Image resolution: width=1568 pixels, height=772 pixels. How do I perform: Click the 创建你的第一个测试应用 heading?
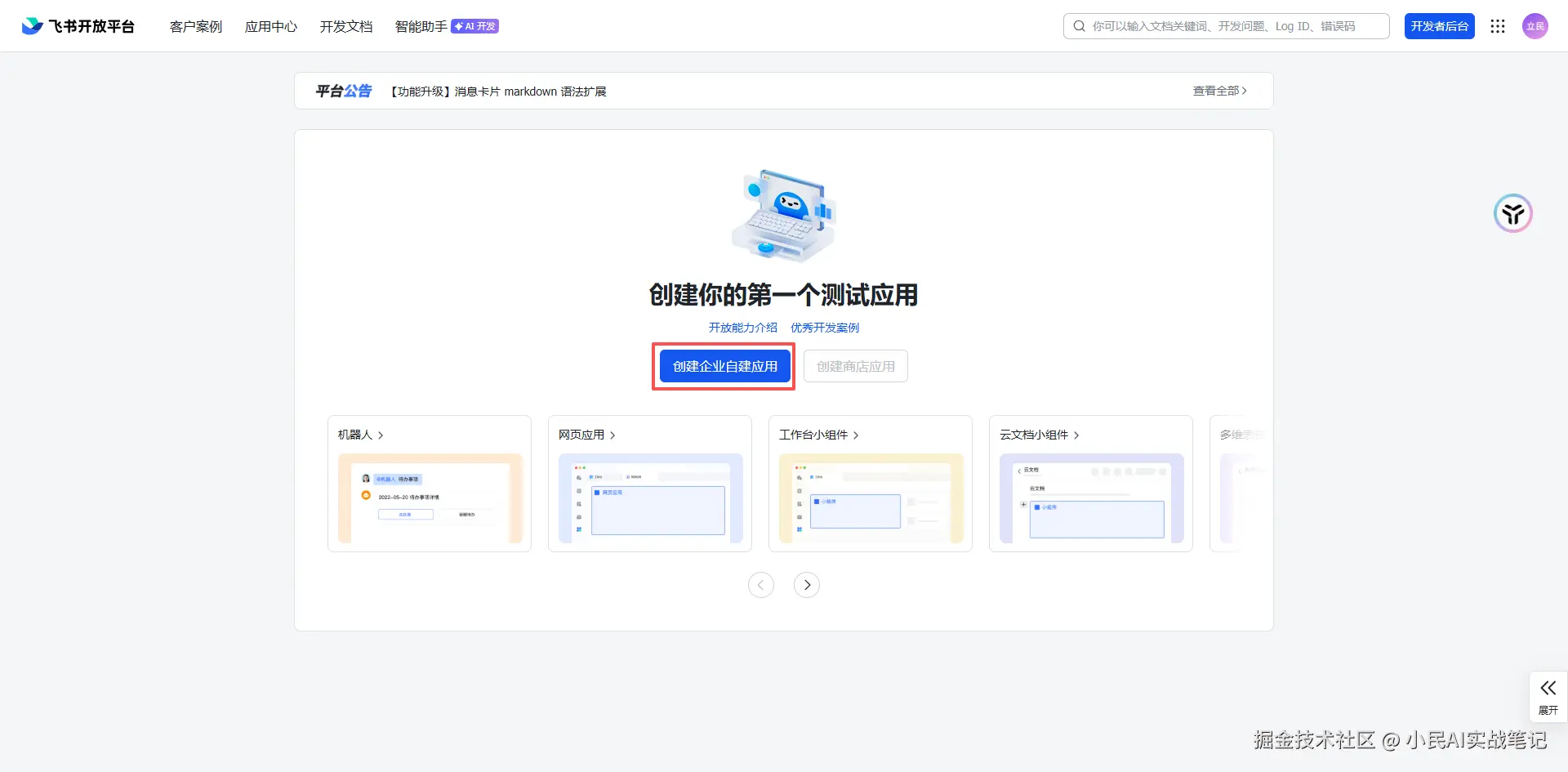784,295
